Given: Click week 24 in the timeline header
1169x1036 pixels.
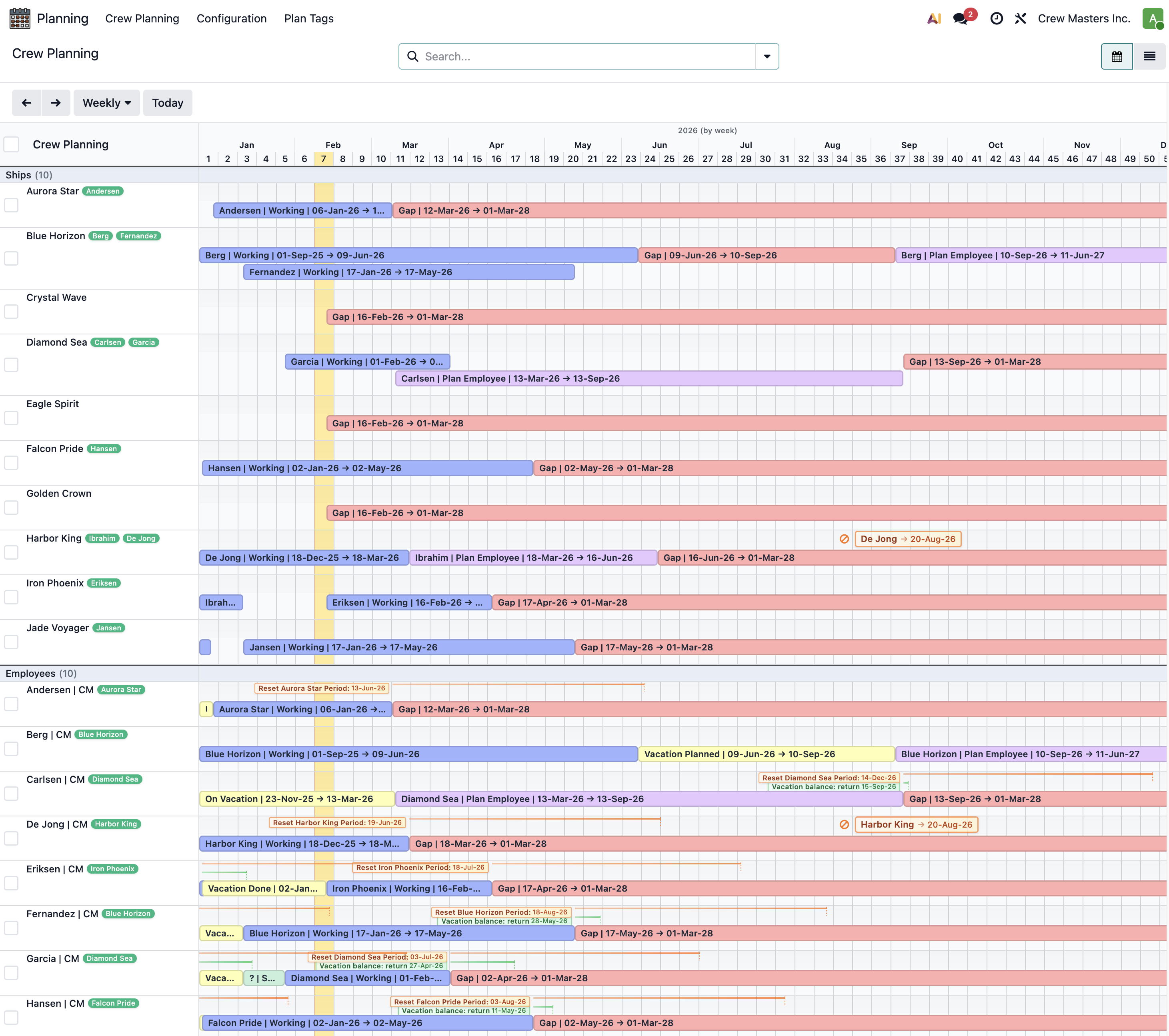Looking at the screenshot, I should (650, 158).
